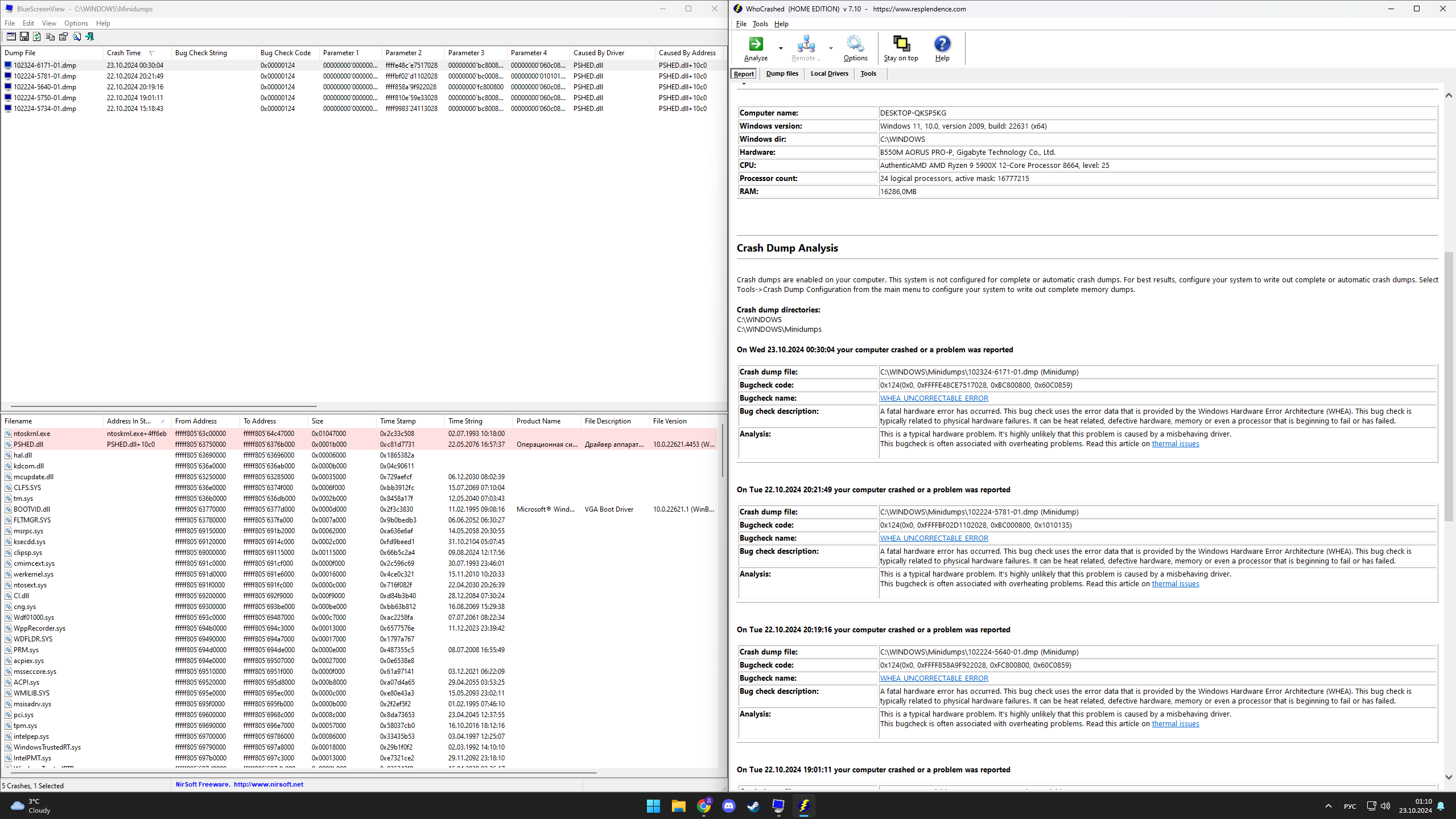Click the green Refresh icon in BlueScreenView
Image resolution: width=1456 pixels, height=819 pixels.
[37, 36]
